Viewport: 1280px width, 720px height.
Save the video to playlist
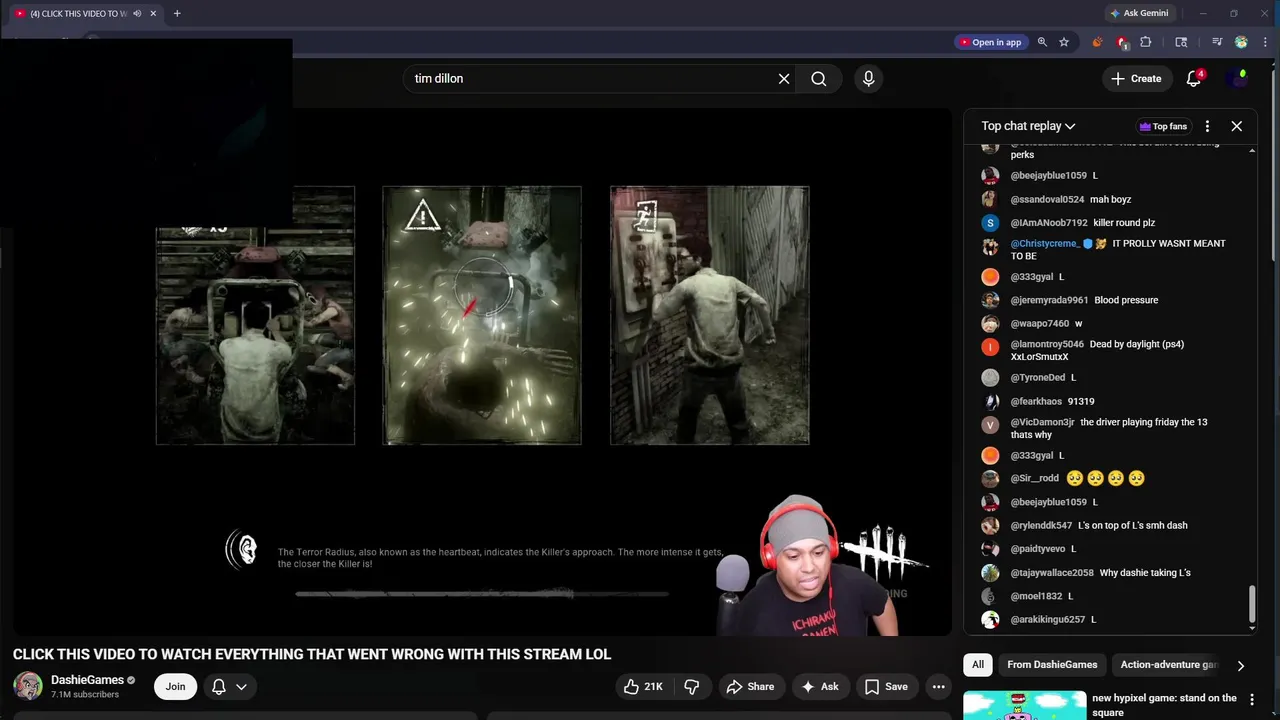pos(886,686)
